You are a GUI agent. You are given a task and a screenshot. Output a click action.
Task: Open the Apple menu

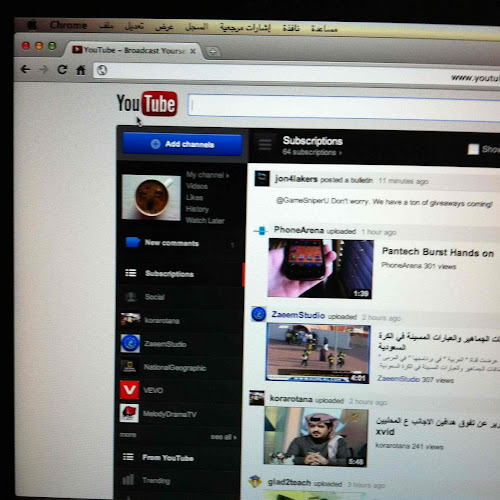tap(32, 25)
